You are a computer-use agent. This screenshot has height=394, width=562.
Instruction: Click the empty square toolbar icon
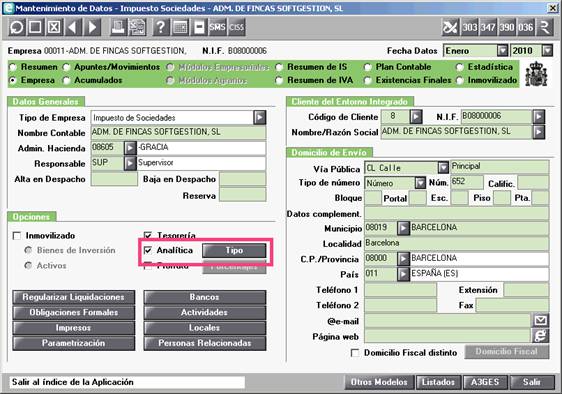(35, 27)
